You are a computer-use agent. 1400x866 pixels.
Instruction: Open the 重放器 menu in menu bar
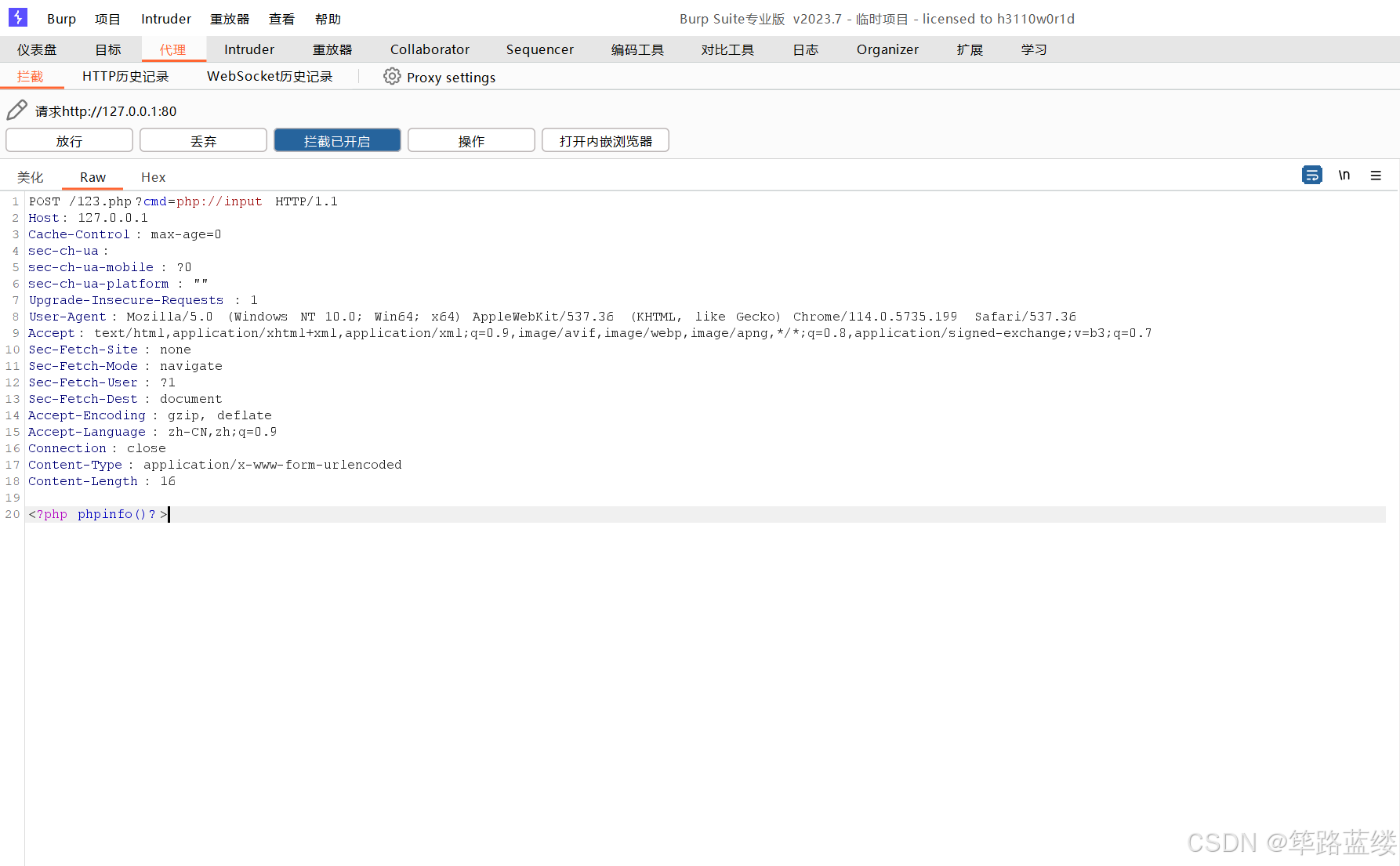tap(230, 19)
